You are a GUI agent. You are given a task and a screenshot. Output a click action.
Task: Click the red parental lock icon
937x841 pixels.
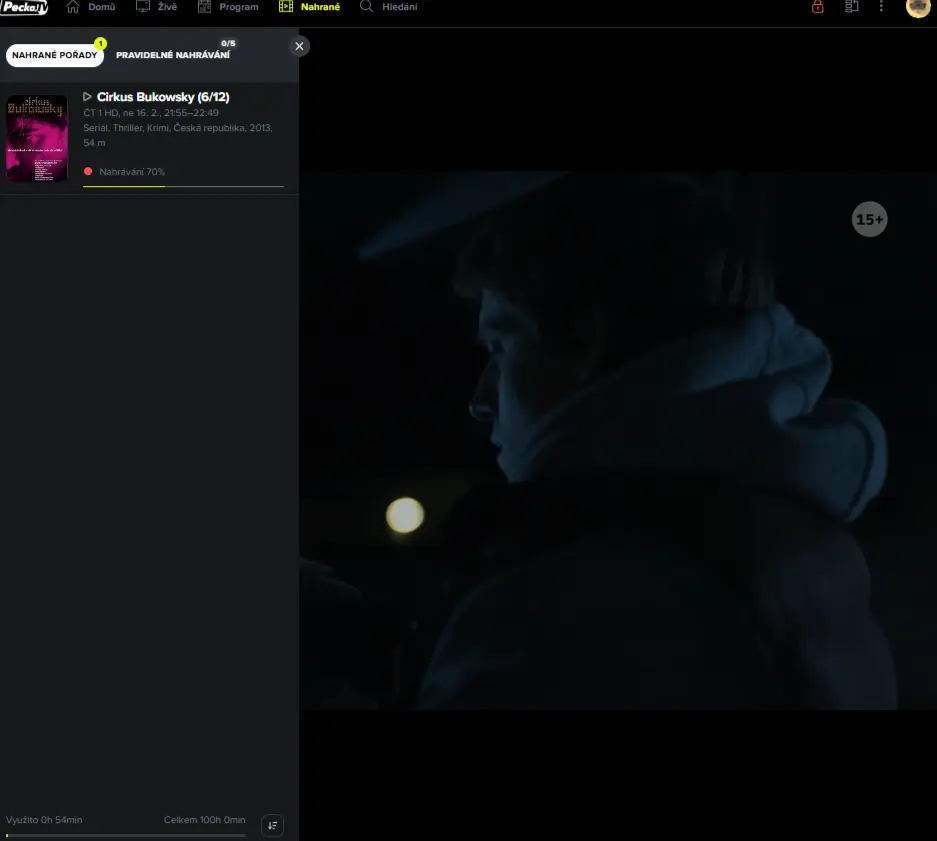pos(817,7)
